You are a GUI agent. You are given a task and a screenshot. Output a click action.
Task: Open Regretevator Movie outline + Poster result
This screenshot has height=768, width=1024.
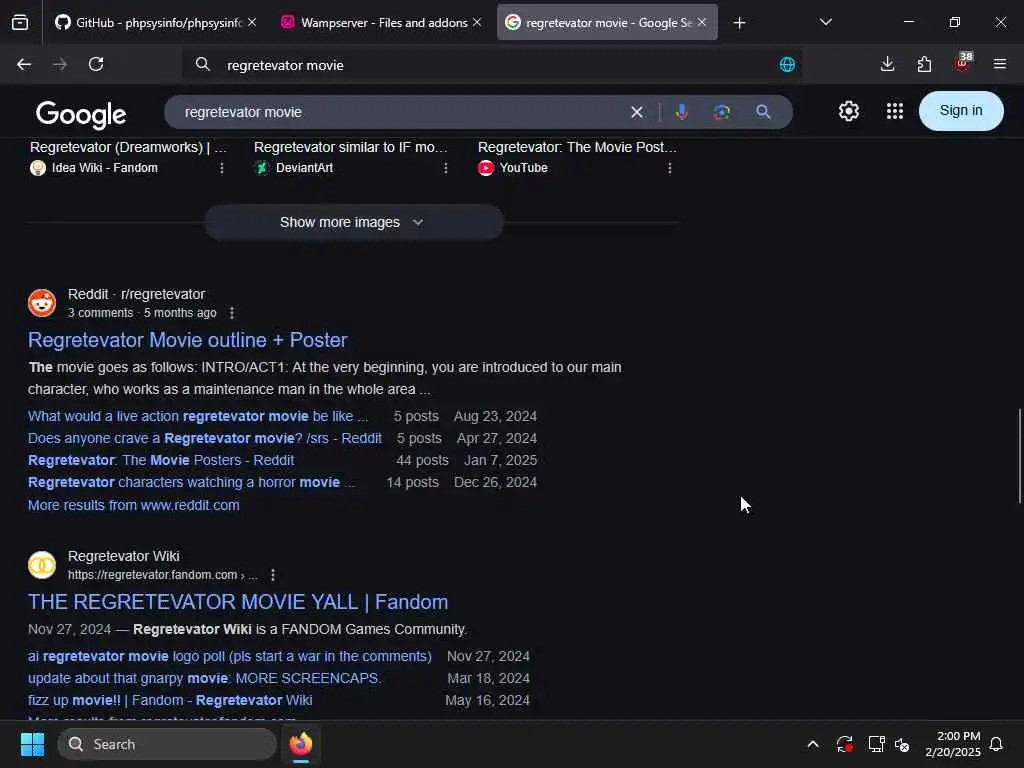[x=187, y=340]
